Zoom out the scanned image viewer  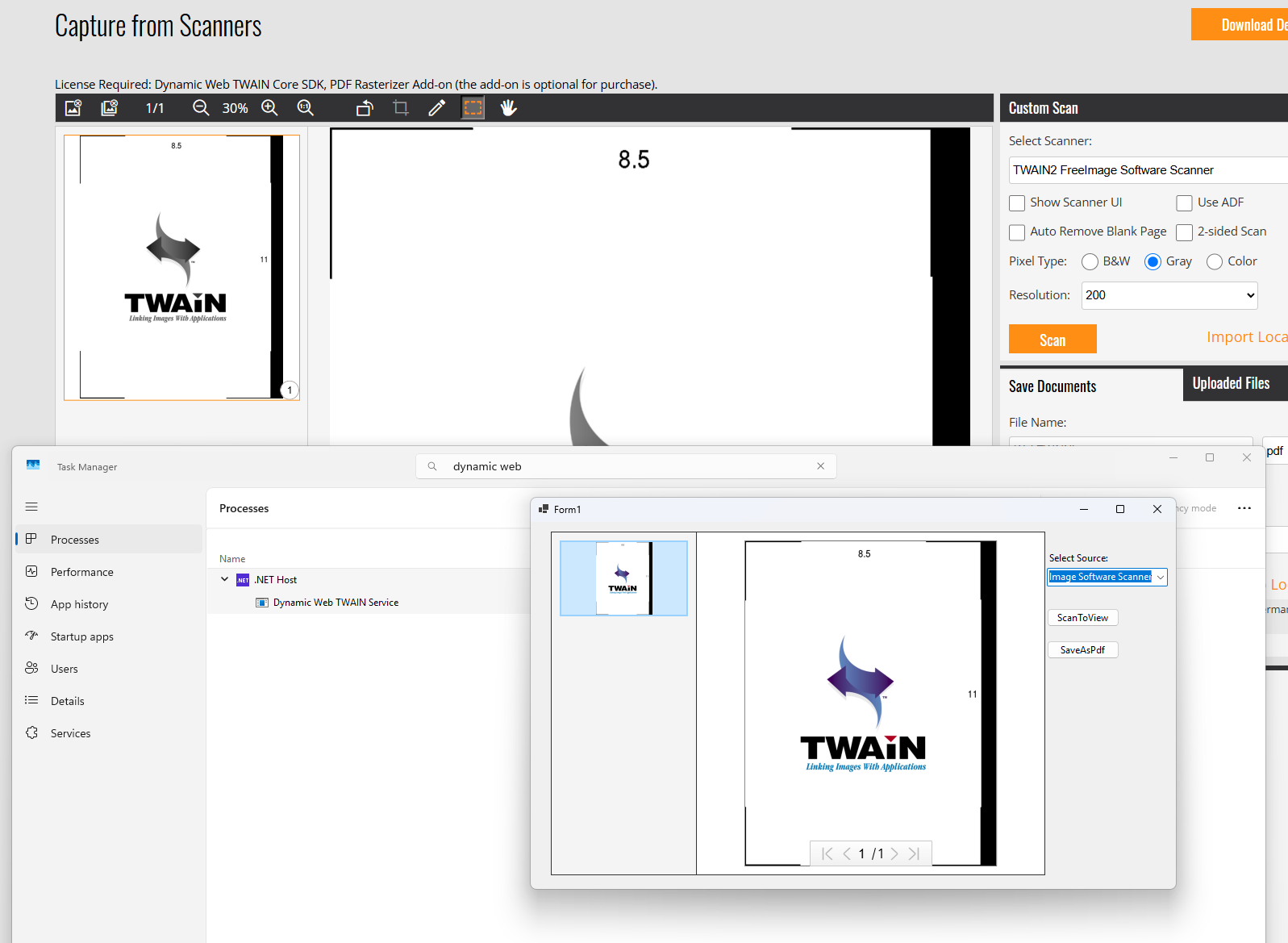point(201,108)
